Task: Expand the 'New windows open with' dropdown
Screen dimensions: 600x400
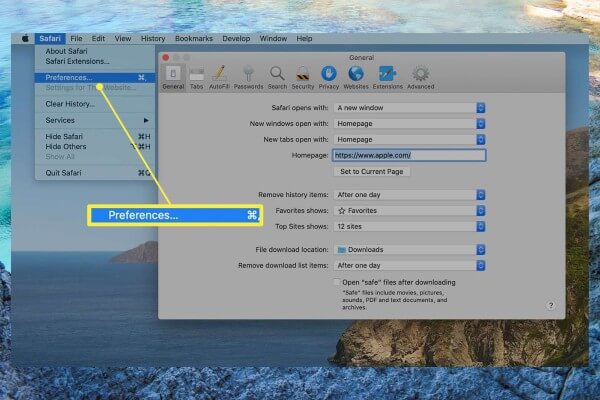Action: pyautogui.click(x=410, y=123)
